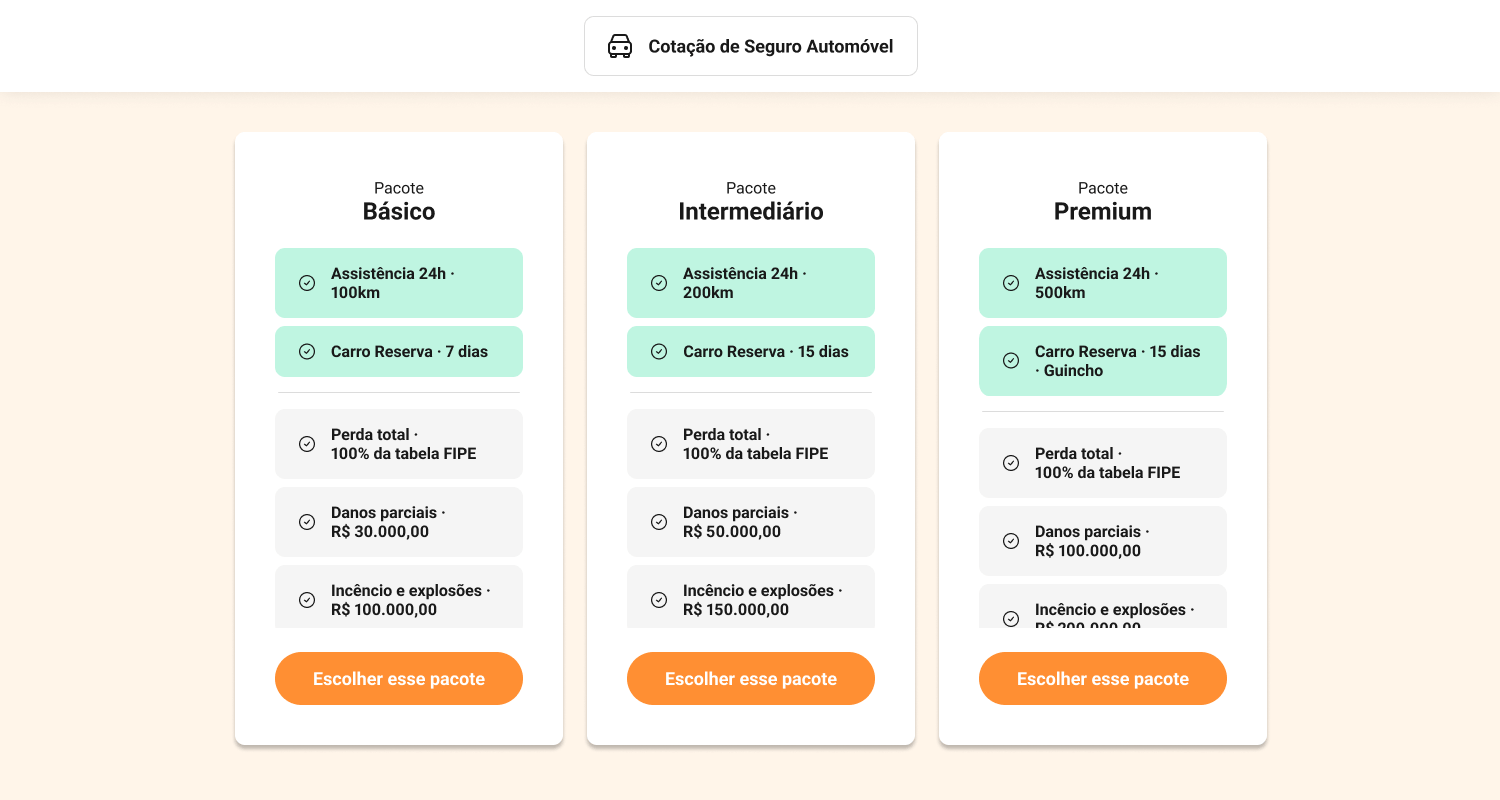Click Incêncio e explosões R$ 150.000,00 in Intermediário
The height and width of the screenshot is (800, 1500).
point(750,599)
